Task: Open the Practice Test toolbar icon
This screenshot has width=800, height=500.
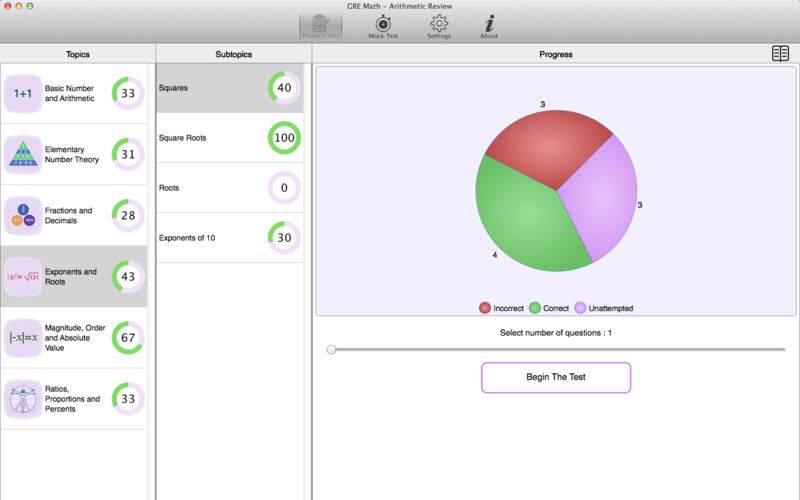Action: pos(320,26)
